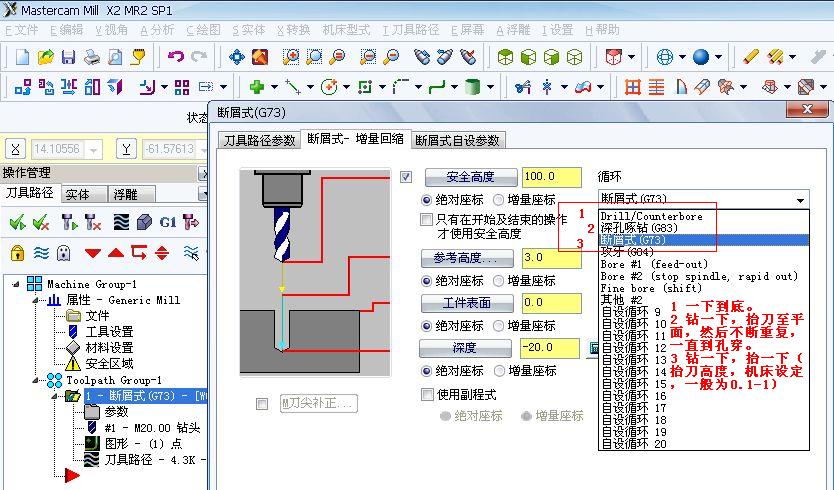Viewport: 834px width, 490px height.
Task: Open the 机床型式 menu
Action: point(346,30)
